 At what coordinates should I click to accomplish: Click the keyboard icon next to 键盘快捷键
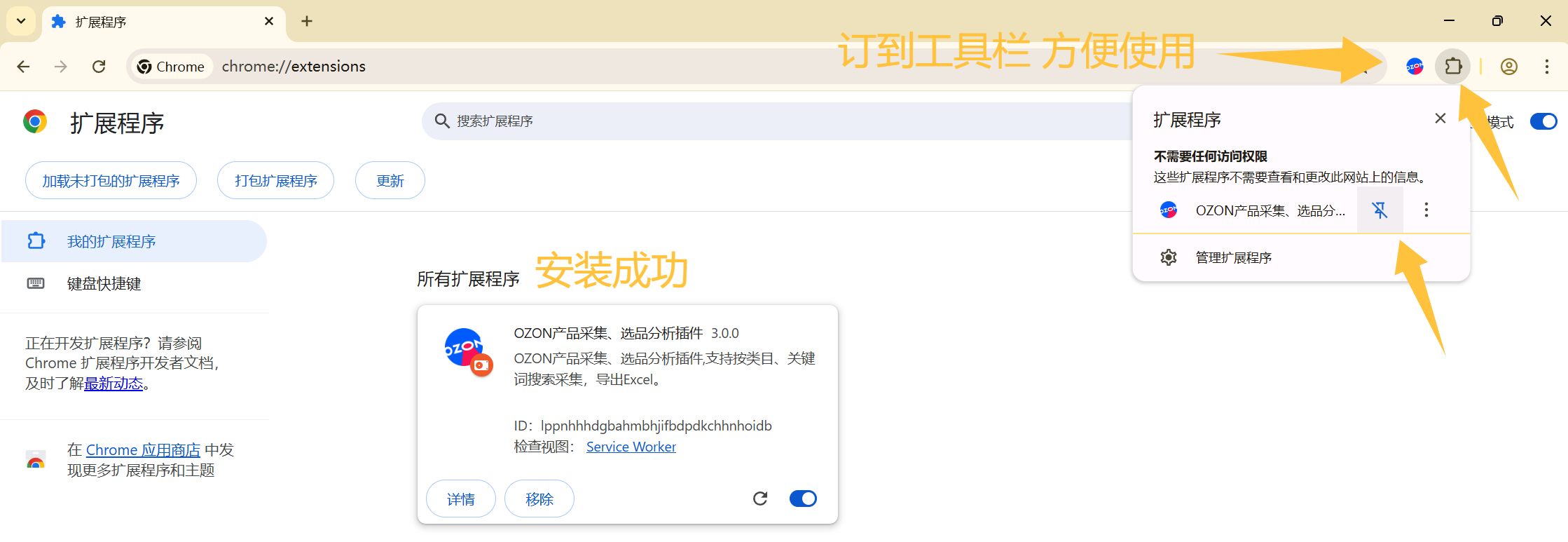[x=36, y=283]
